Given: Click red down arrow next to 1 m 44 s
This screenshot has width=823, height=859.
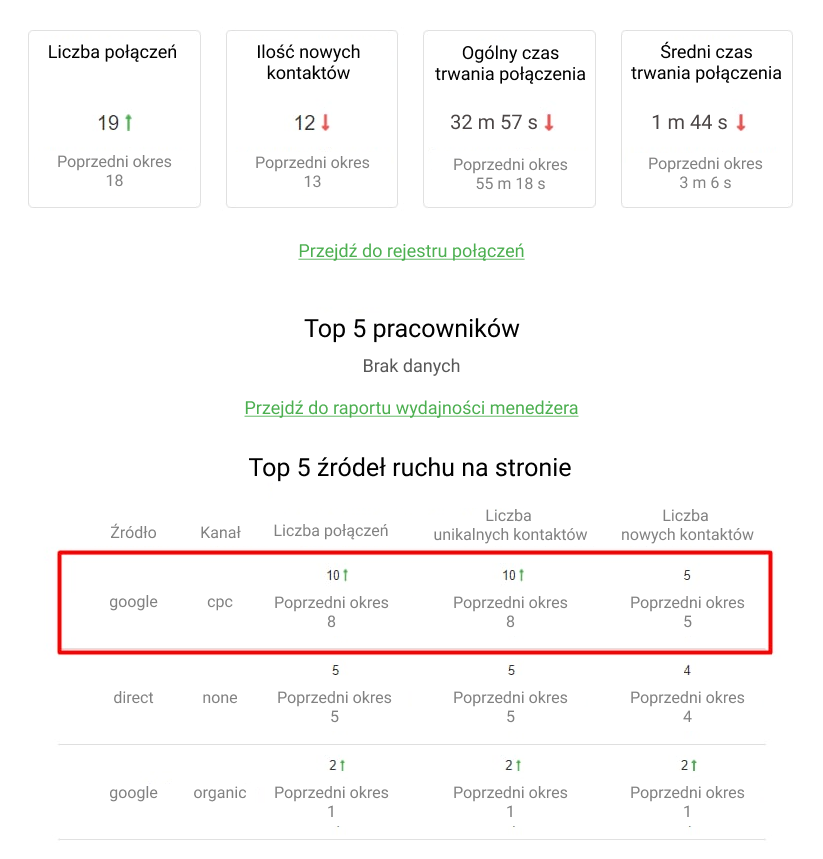Looking at the screenshot, I should point(741,122).
